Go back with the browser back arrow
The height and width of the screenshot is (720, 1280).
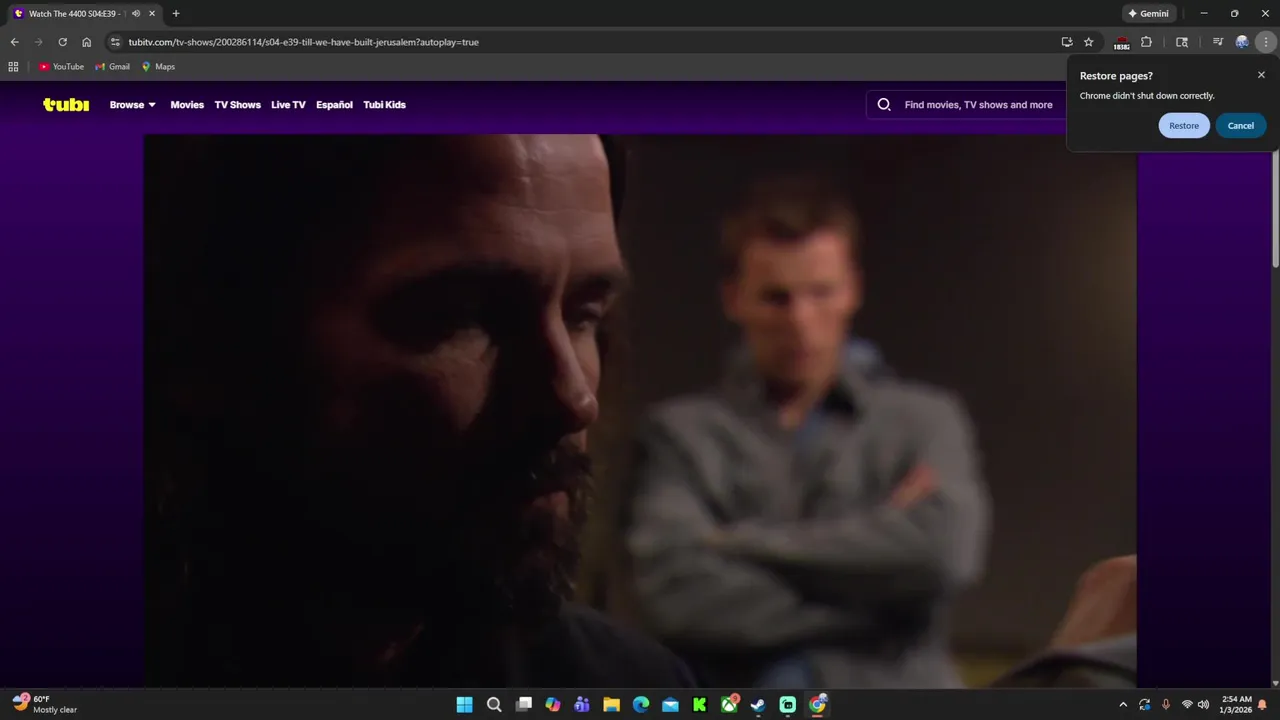coord(14,42)
